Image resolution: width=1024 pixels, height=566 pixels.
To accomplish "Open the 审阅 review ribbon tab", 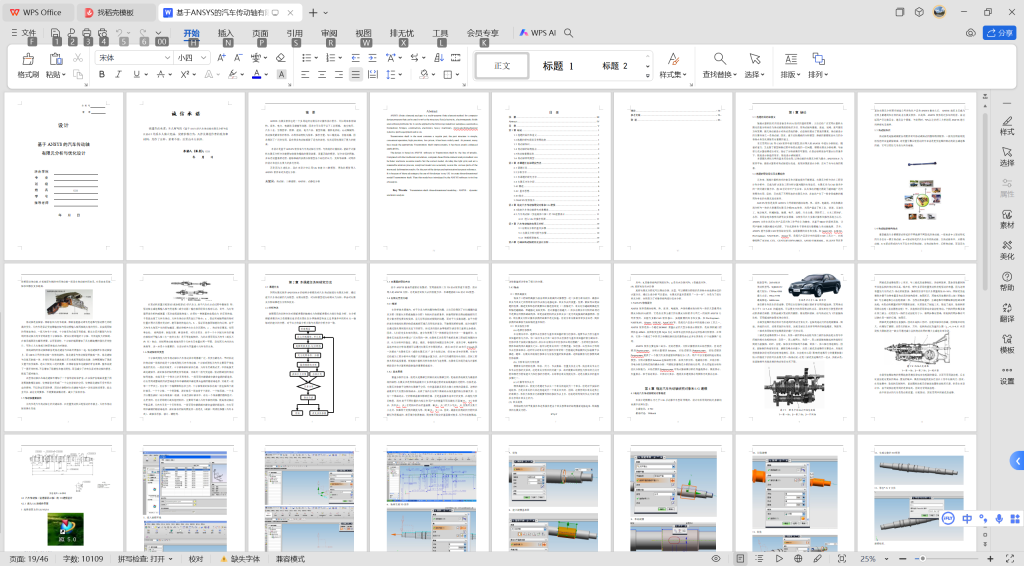I will (x=329, y=33).
